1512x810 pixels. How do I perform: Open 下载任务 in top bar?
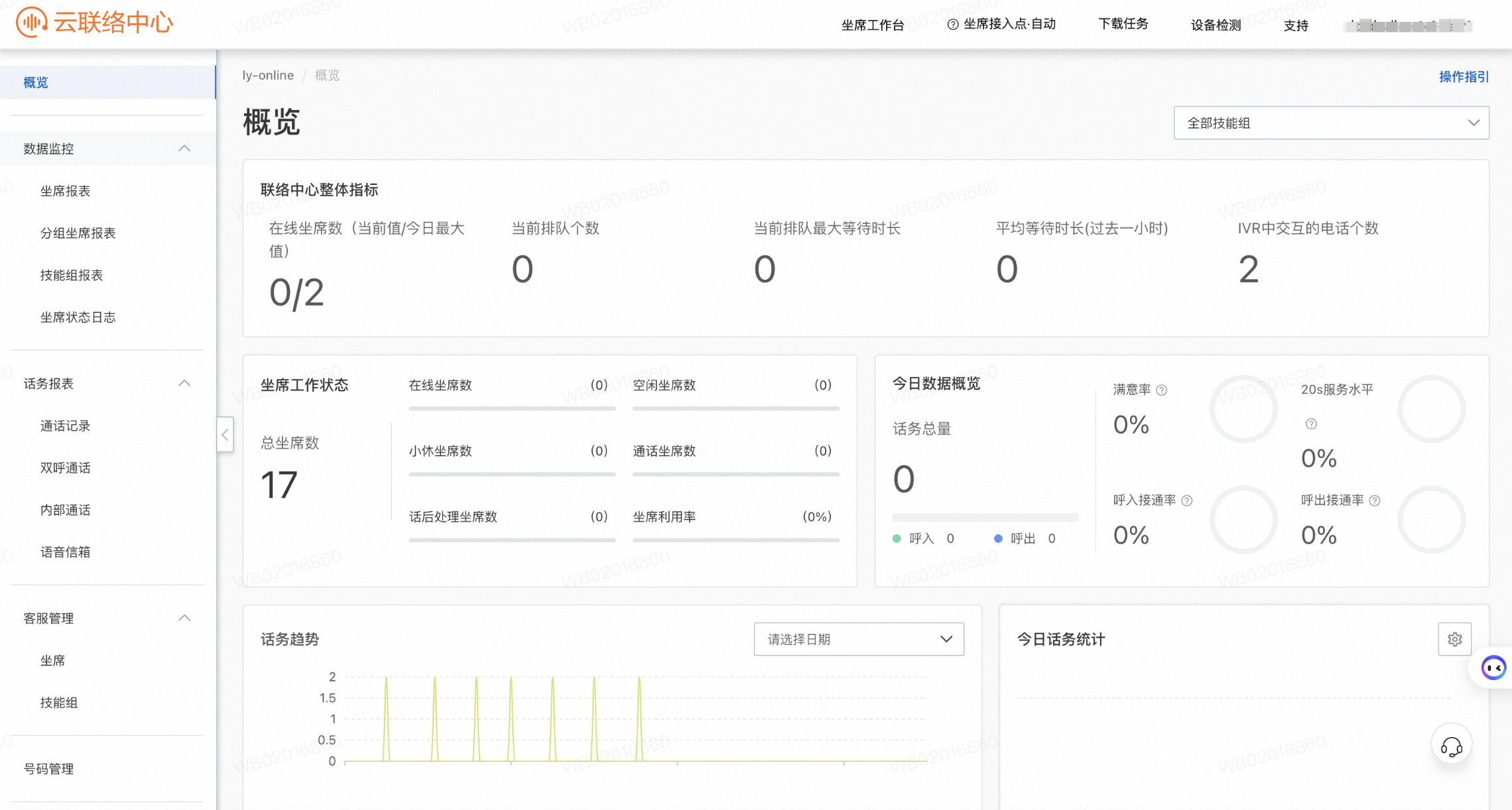[x=1123, y=25]
